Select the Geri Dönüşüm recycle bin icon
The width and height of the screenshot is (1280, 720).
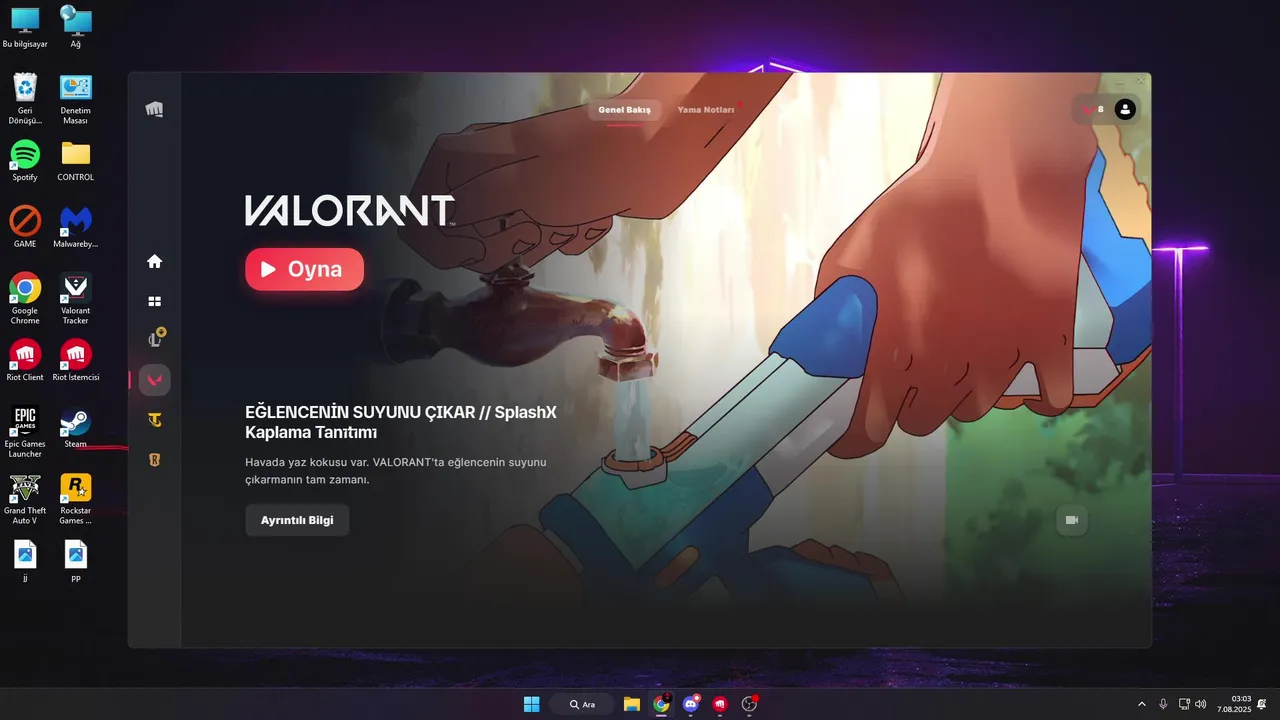25,99
